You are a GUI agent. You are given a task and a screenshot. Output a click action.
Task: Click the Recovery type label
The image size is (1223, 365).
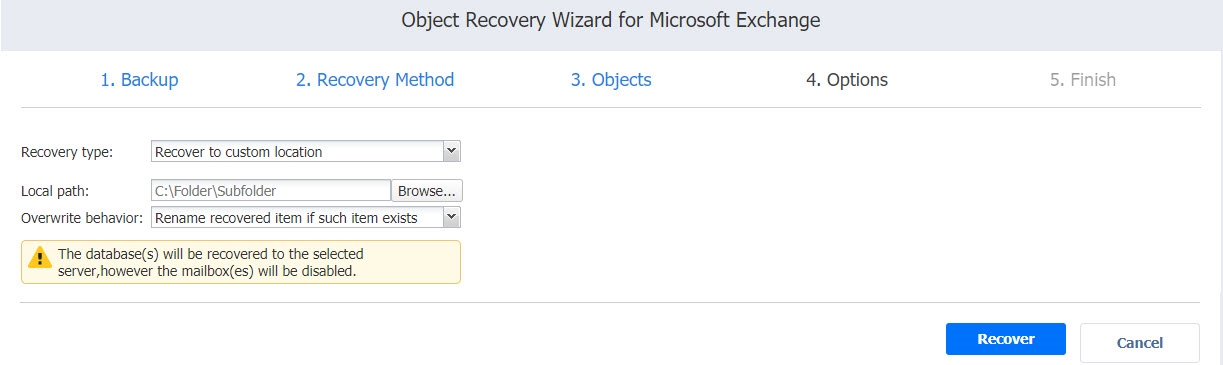point(67,152)
